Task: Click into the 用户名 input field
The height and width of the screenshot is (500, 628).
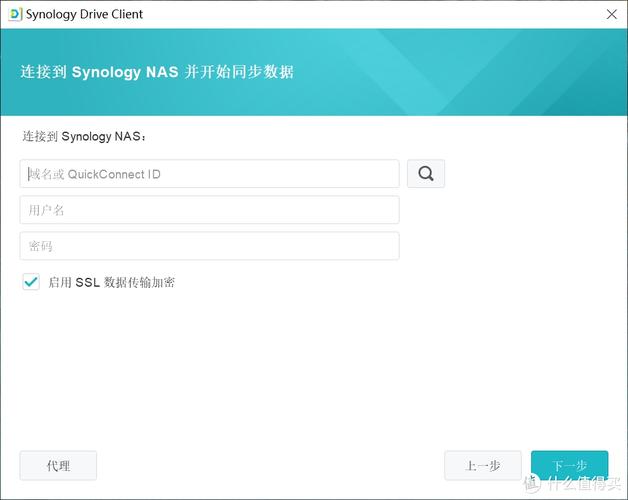Action: point(209,210)
